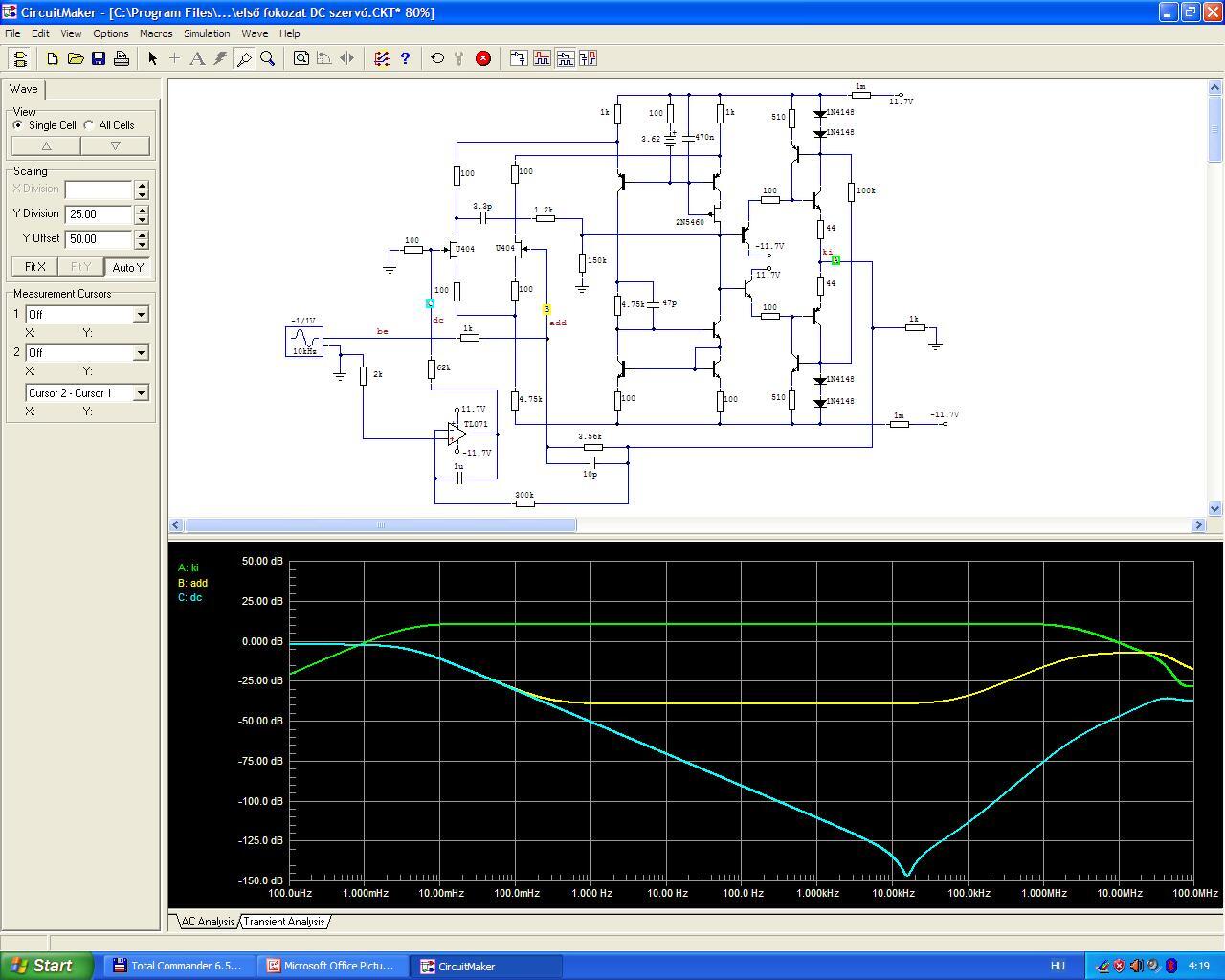This screenshot has height=980, width=1225.
Task: Open Measurement Cursor 1 dropdown
Action: tap(141, 315)
